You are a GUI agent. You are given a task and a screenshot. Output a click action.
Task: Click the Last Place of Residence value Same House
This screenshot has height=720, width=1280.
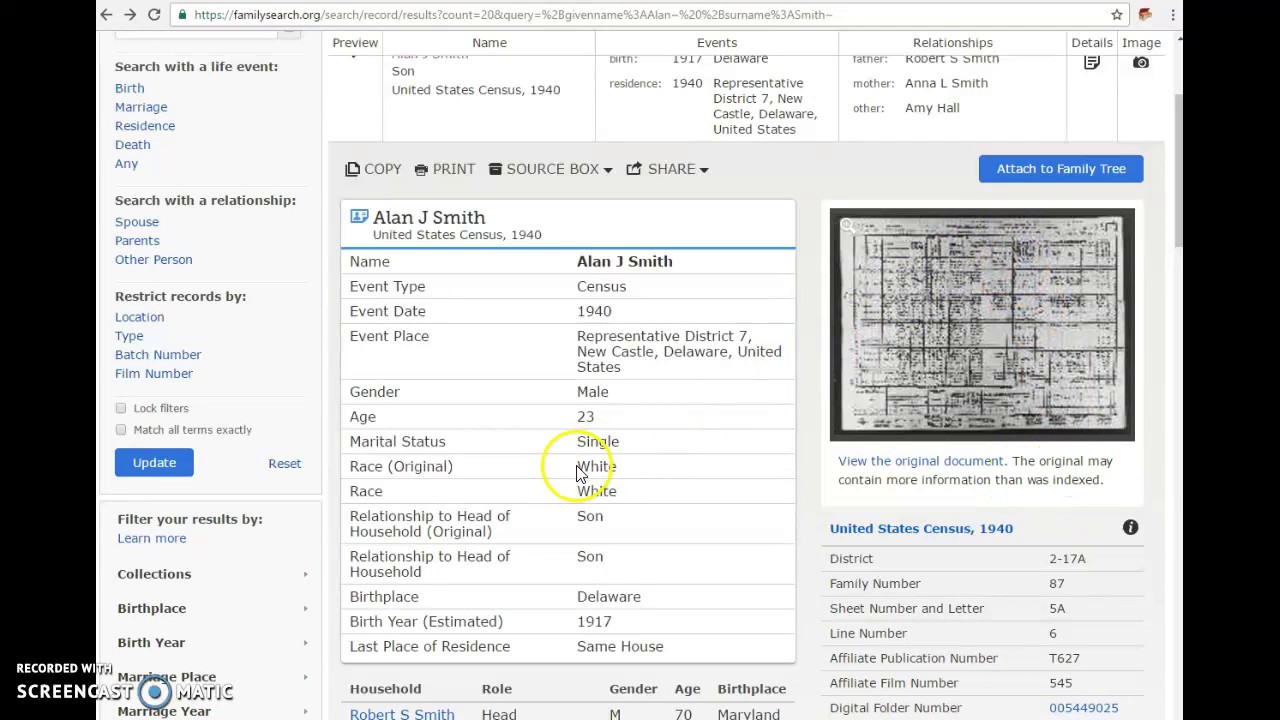tap(620, 647)
